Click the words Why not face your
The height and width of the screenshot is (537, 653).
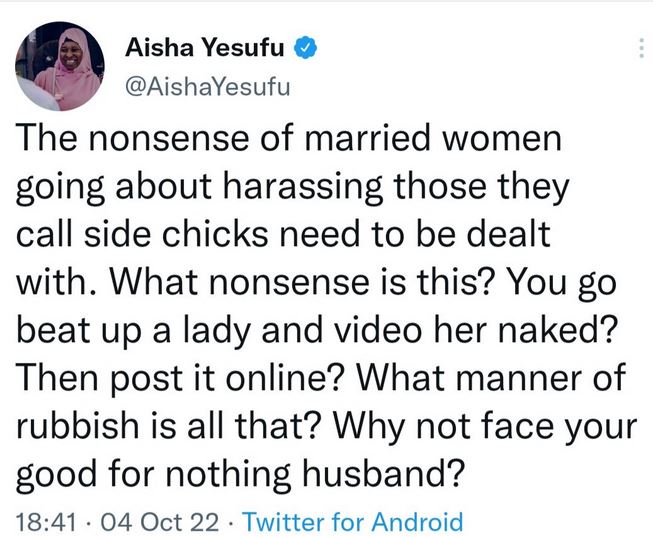tap(483, 427)
